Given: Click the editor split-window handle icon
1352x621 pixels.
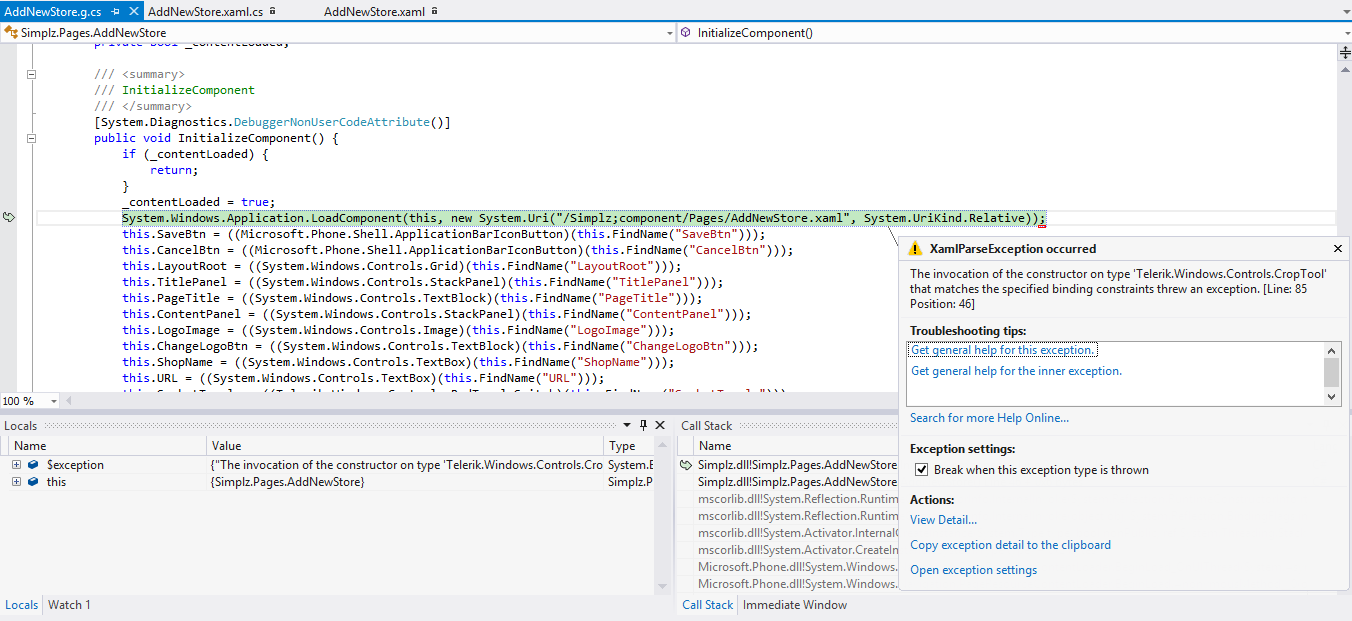Looking at the screenshot, I should coord(1344,53).
